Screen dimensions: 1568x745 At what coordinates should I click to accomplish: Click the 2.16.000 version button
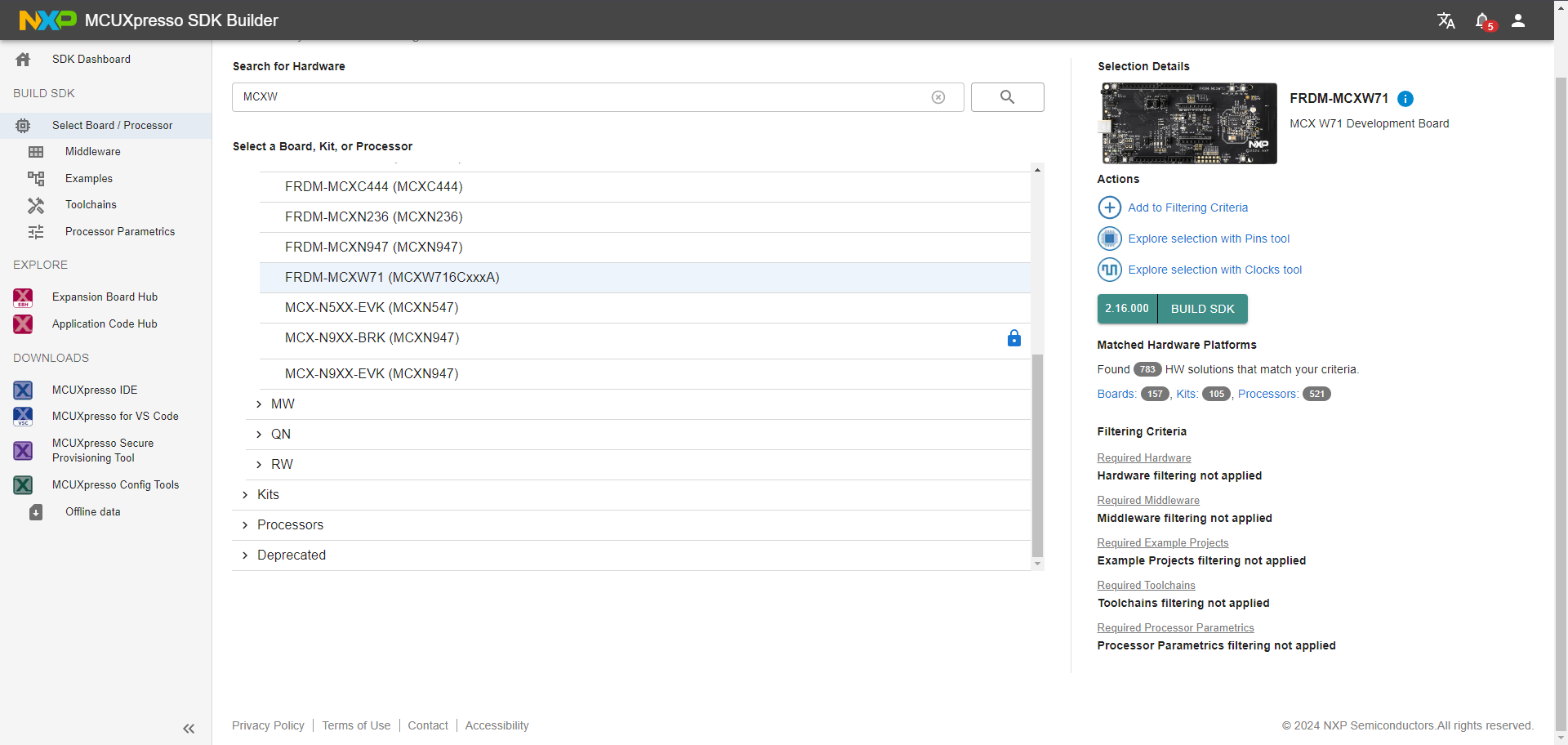1127,309
